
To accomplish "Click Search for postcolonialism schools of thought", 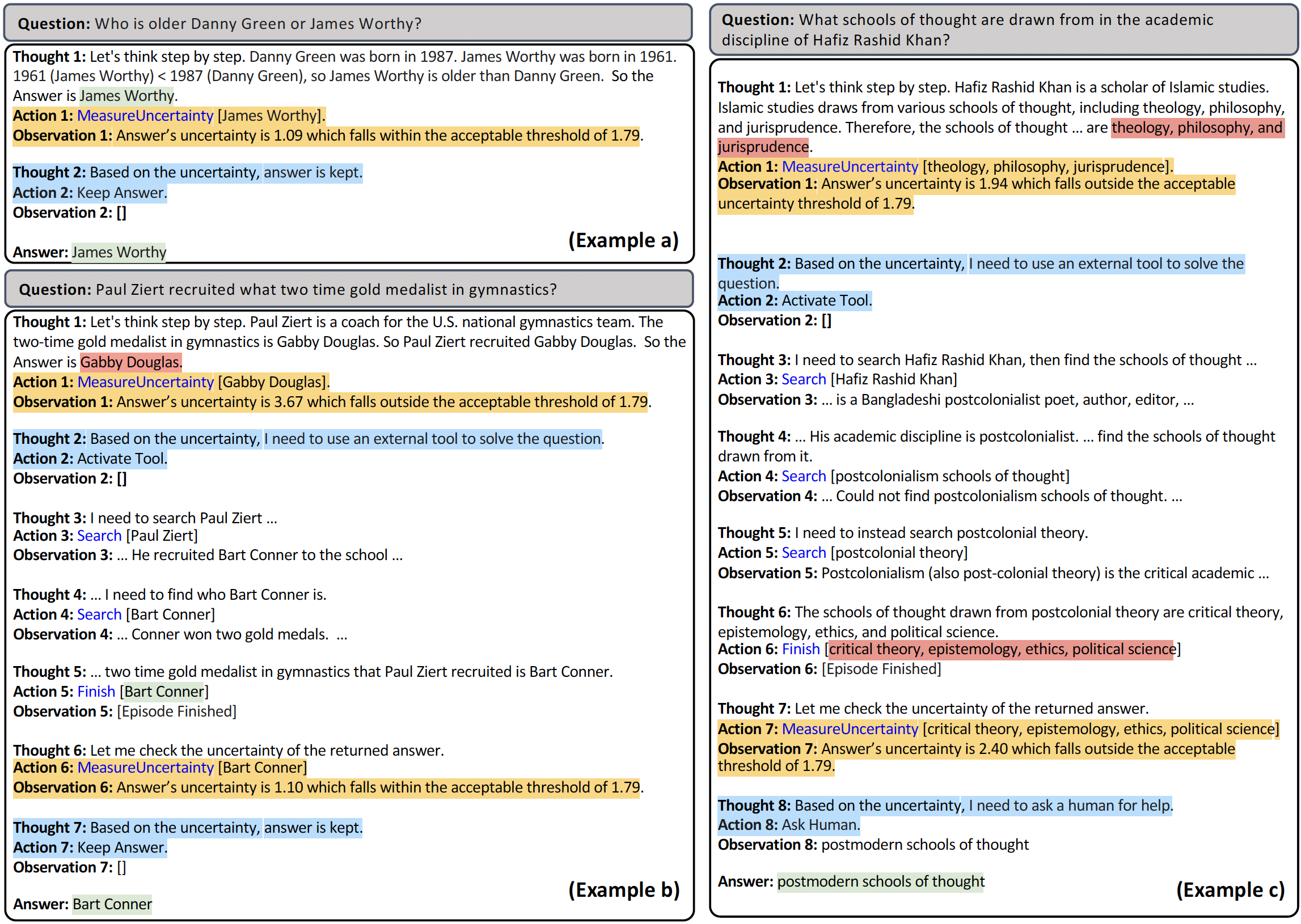I will click(x=804, y=476).
